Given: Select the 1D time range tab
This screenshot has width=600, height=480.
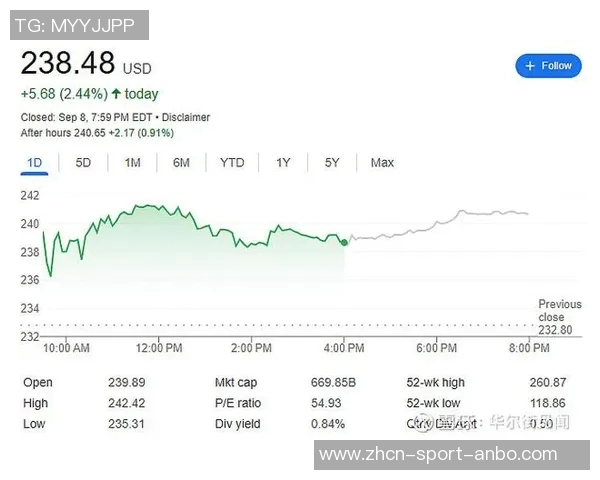Looking at the screenshot, I should 34,163.
